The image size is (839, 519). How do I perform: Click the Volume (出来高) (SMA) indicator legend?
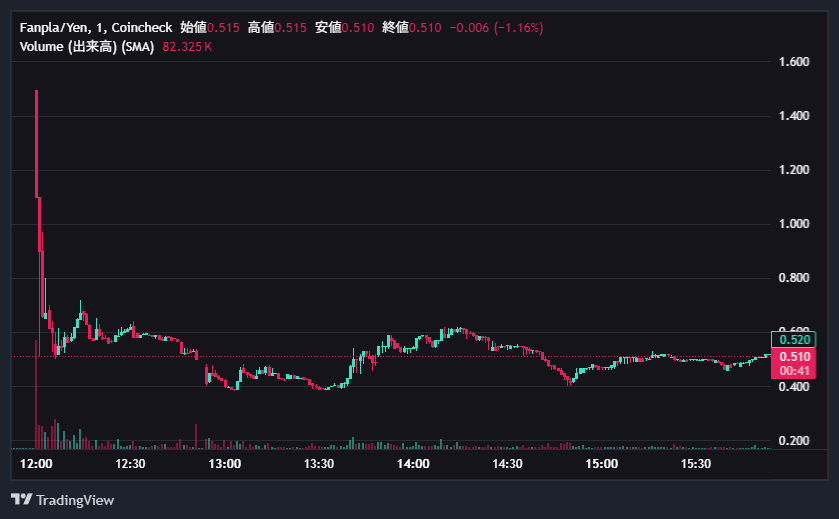coord(86,47)
